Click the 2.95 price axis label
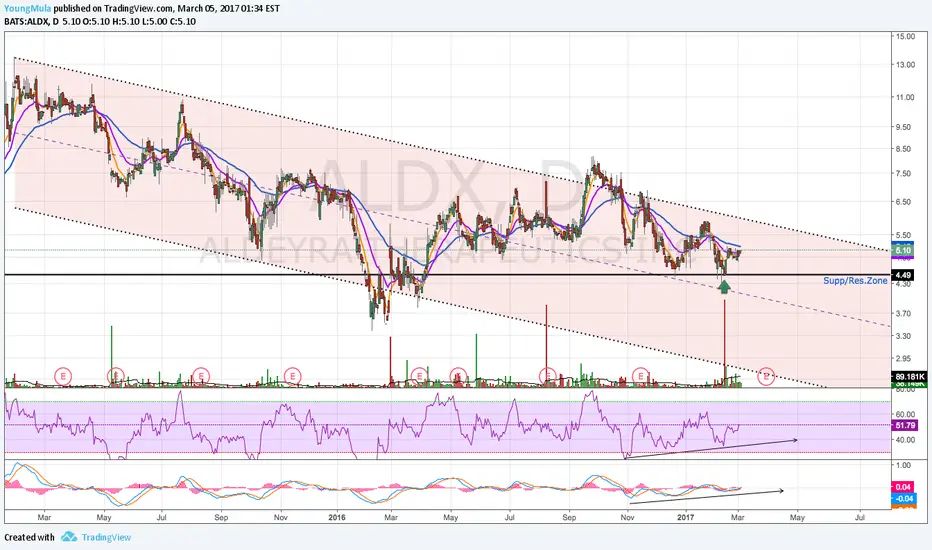Screen dimensions: 932x550 (903, 358)
